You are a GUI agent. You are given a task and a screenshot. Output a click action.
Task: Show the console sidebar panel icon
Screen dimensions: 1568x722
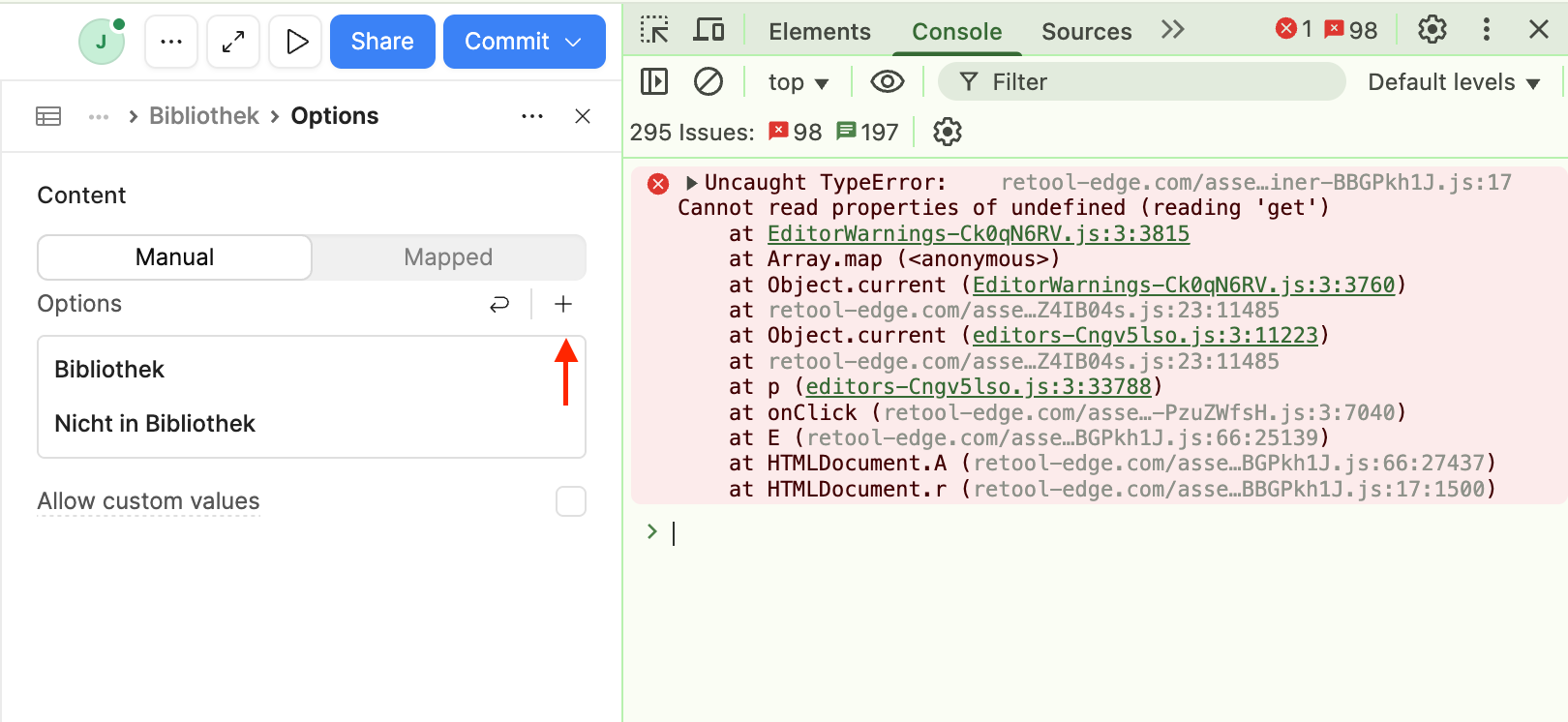[x=654, y=82]
